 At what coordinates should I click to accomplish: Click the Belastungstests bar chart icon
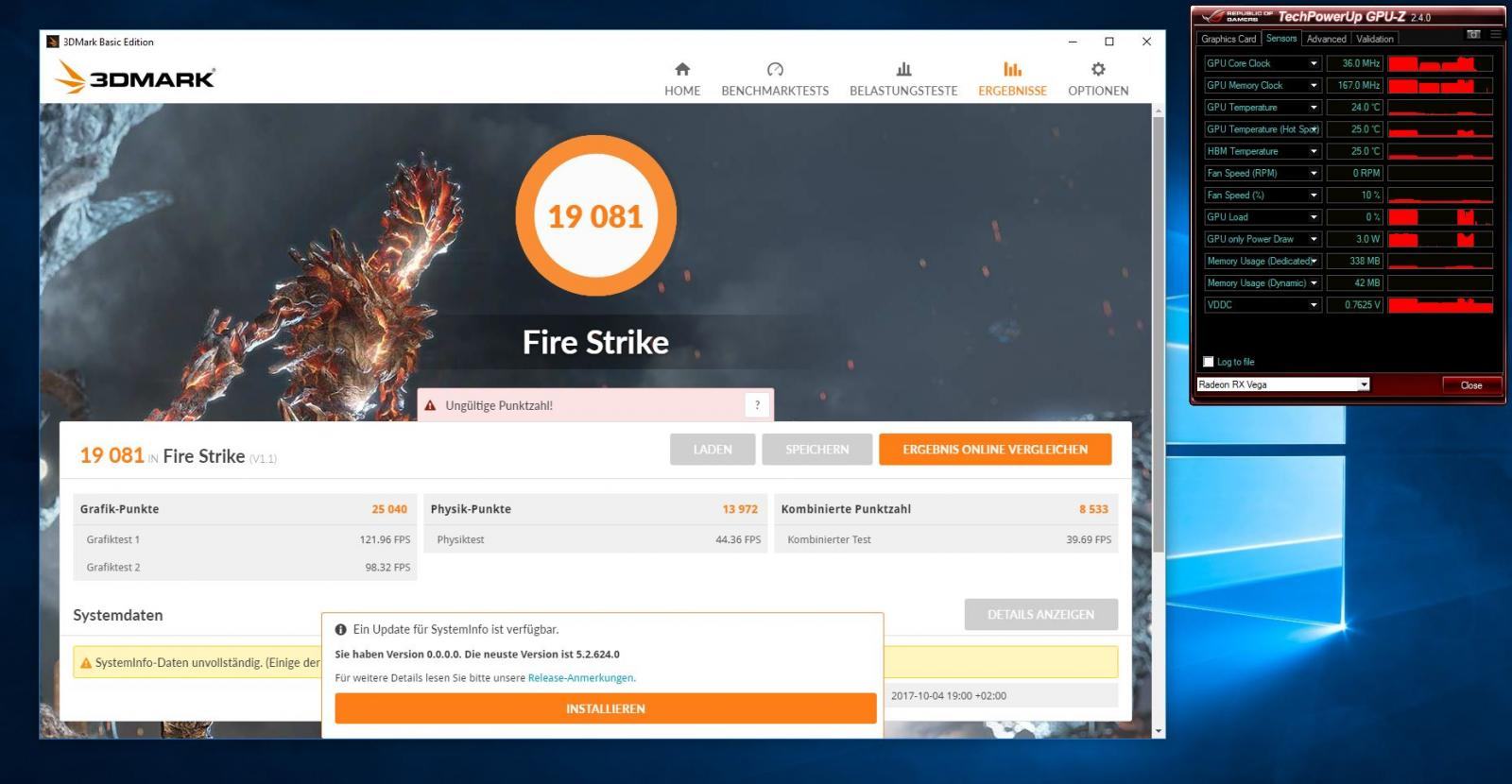click(x=903, y=69)
